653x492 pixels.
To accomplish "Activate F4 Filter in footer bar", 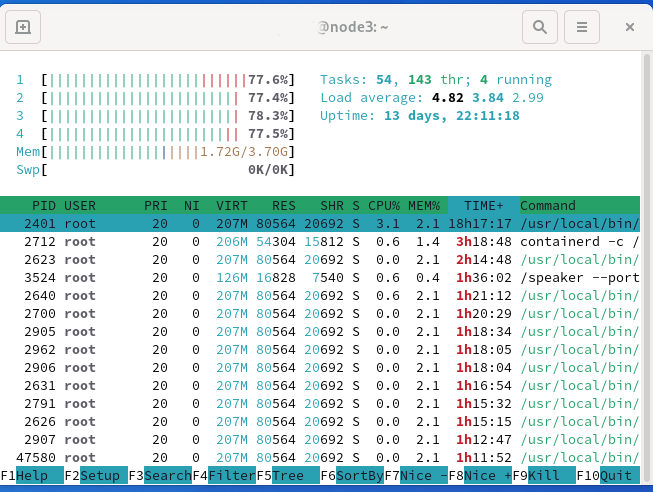I will 224,475.
